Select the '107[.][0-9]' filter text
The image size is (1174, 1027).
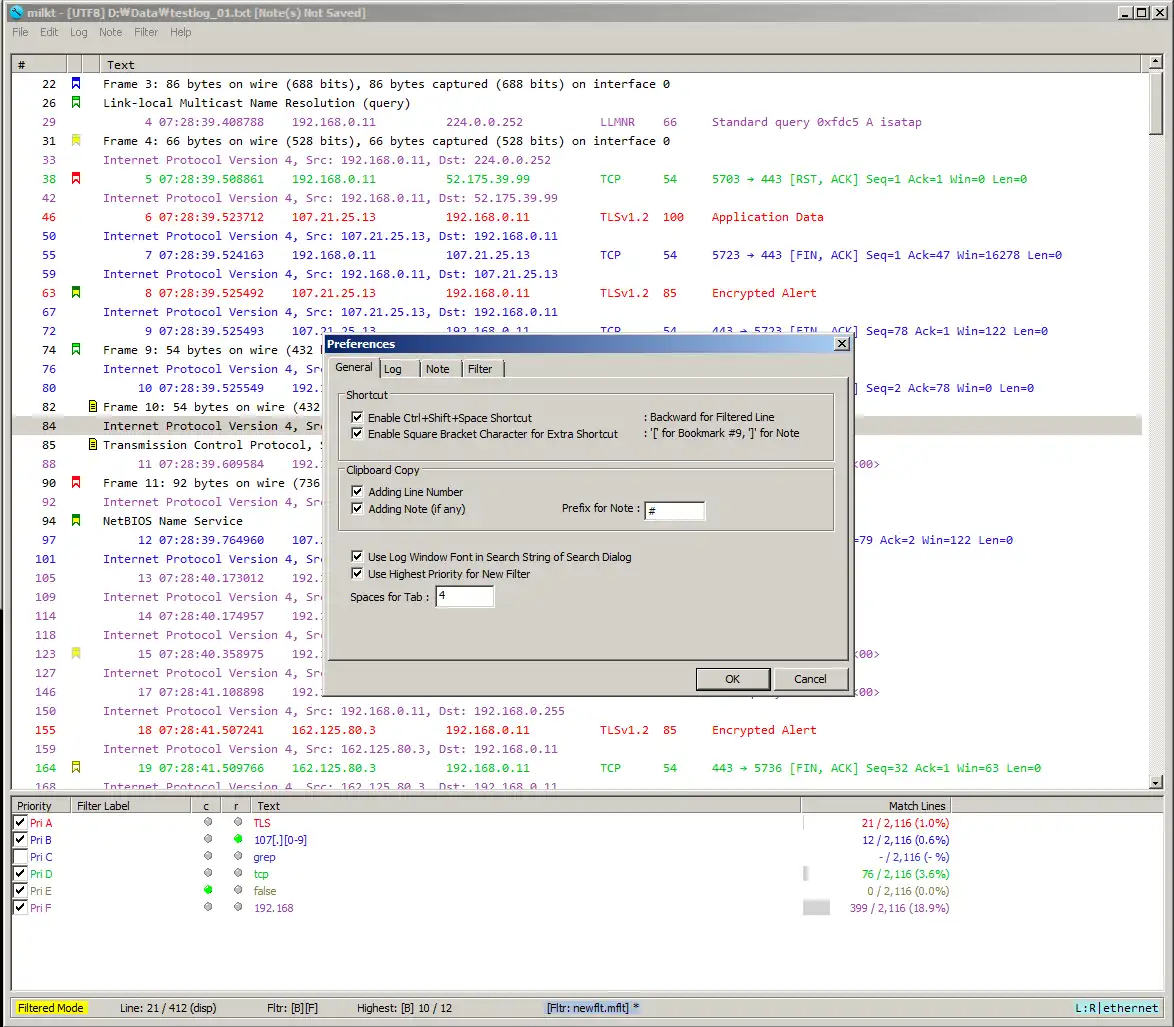[x=280, y=840]
